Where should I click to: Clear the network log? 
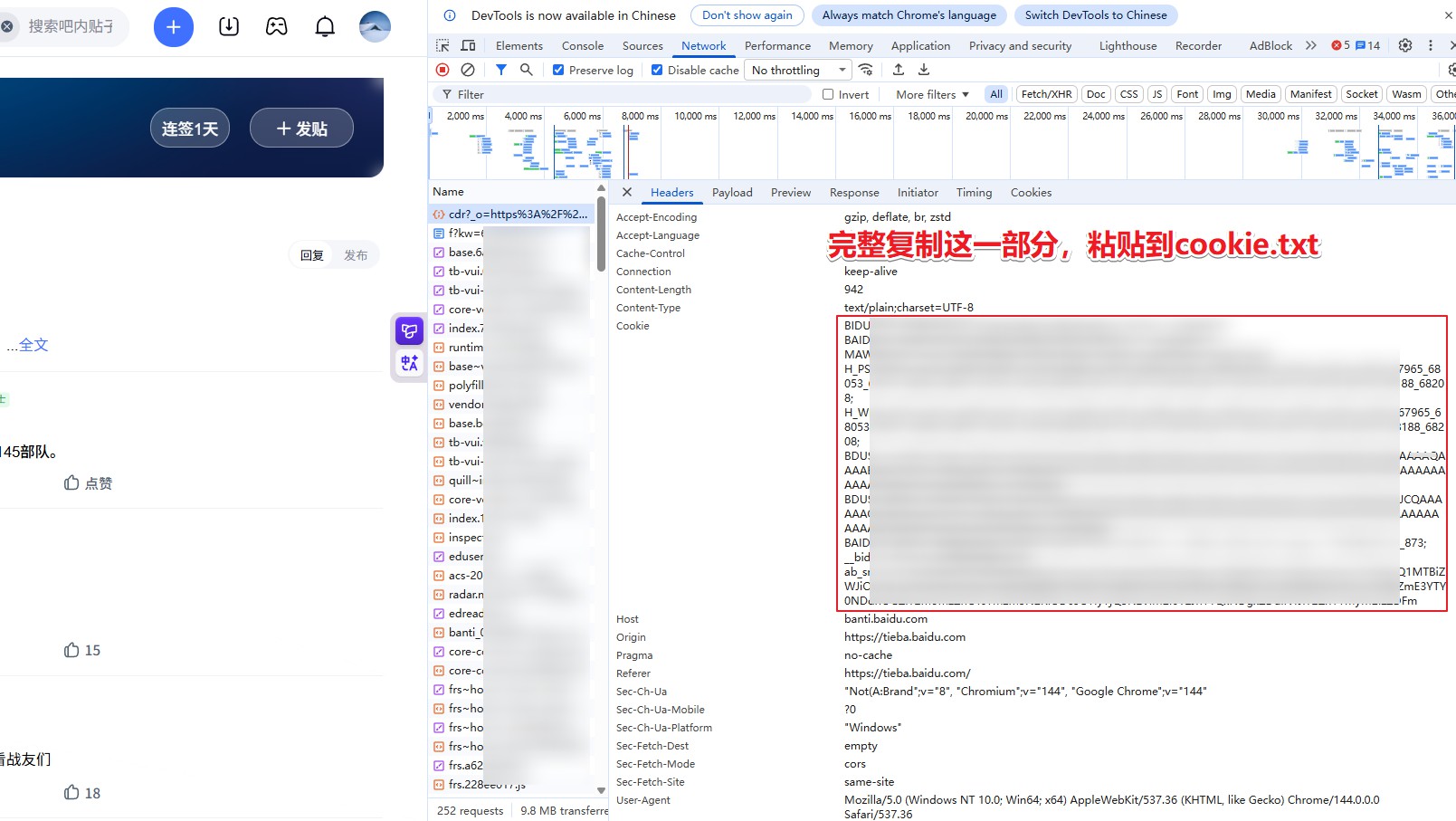(468, 70)
